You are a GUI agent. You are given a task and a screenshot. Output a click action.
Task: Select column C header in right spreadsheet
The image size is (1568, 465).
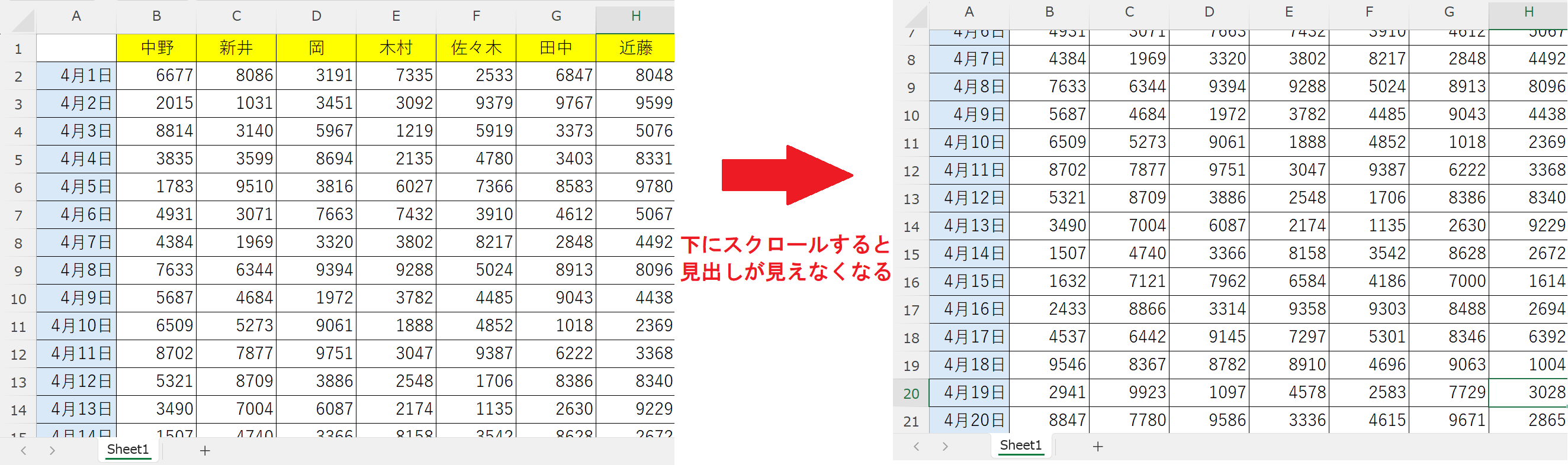(1129, 12)
